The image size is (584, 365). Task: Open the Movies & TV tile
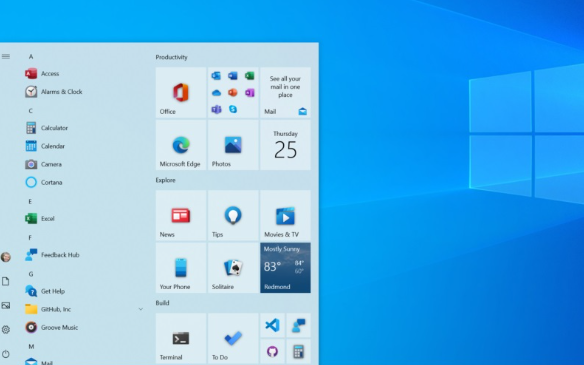(285, 215)
